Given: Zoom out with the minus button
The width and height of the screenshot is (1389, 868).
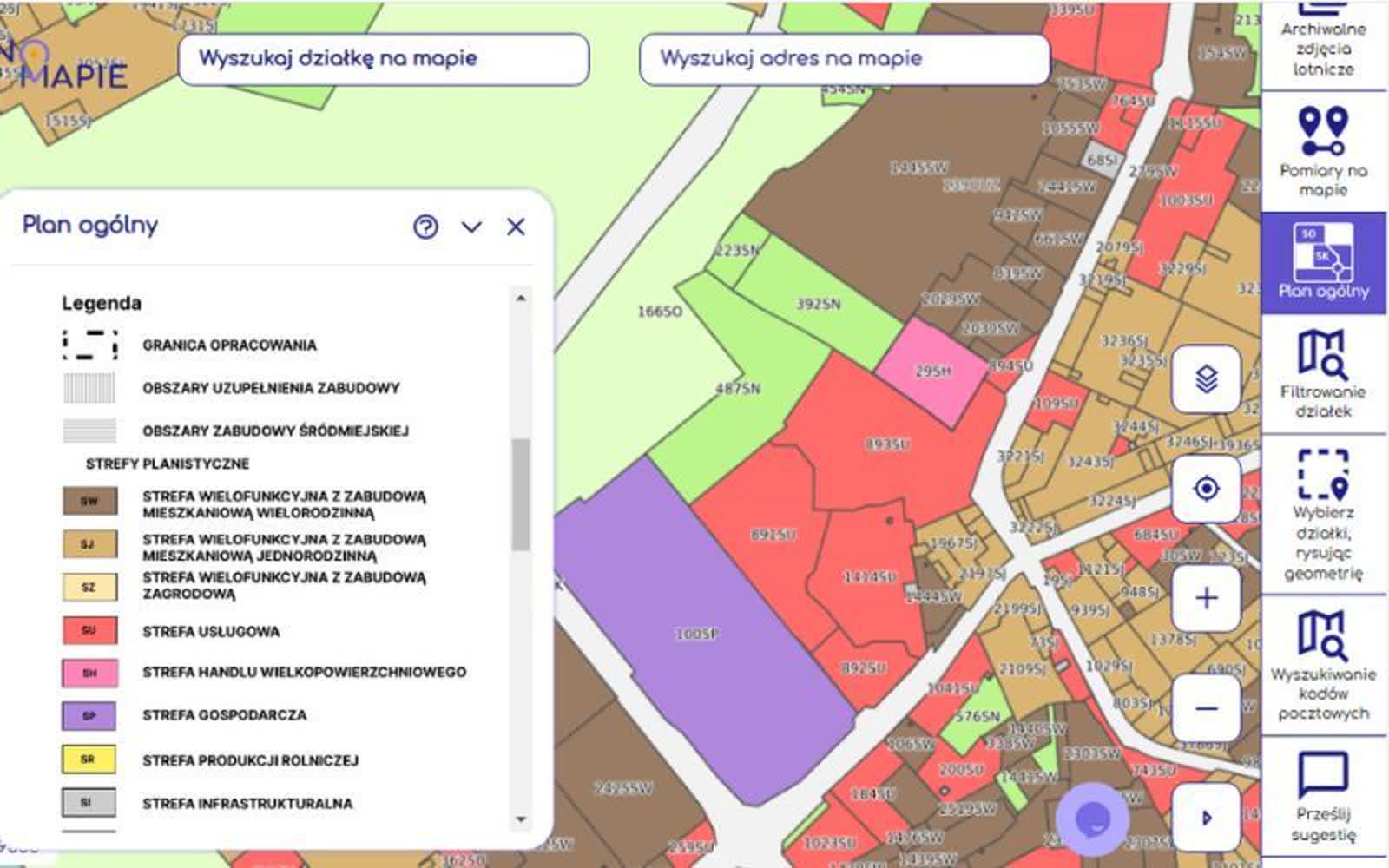Looking at the screenshot, I should point(1206,708).
